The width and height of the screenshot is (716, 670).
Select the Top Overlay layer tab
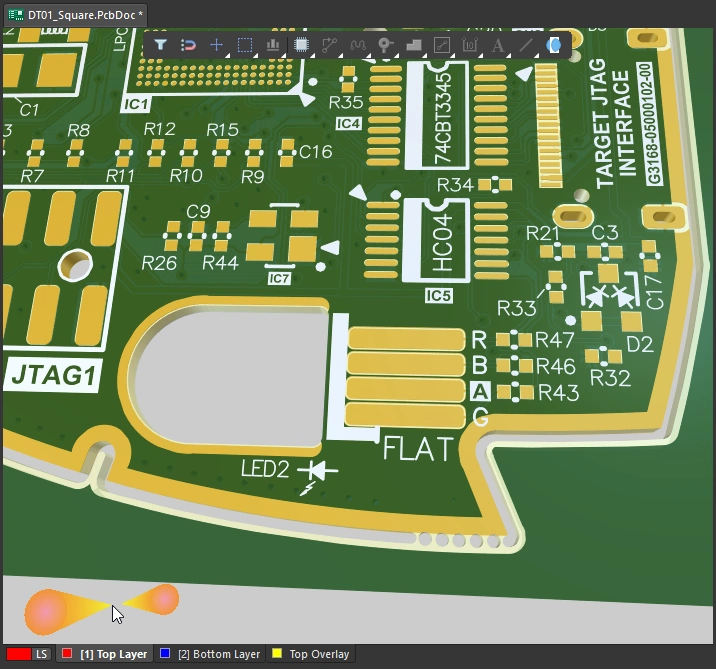[x=311, y=654]
